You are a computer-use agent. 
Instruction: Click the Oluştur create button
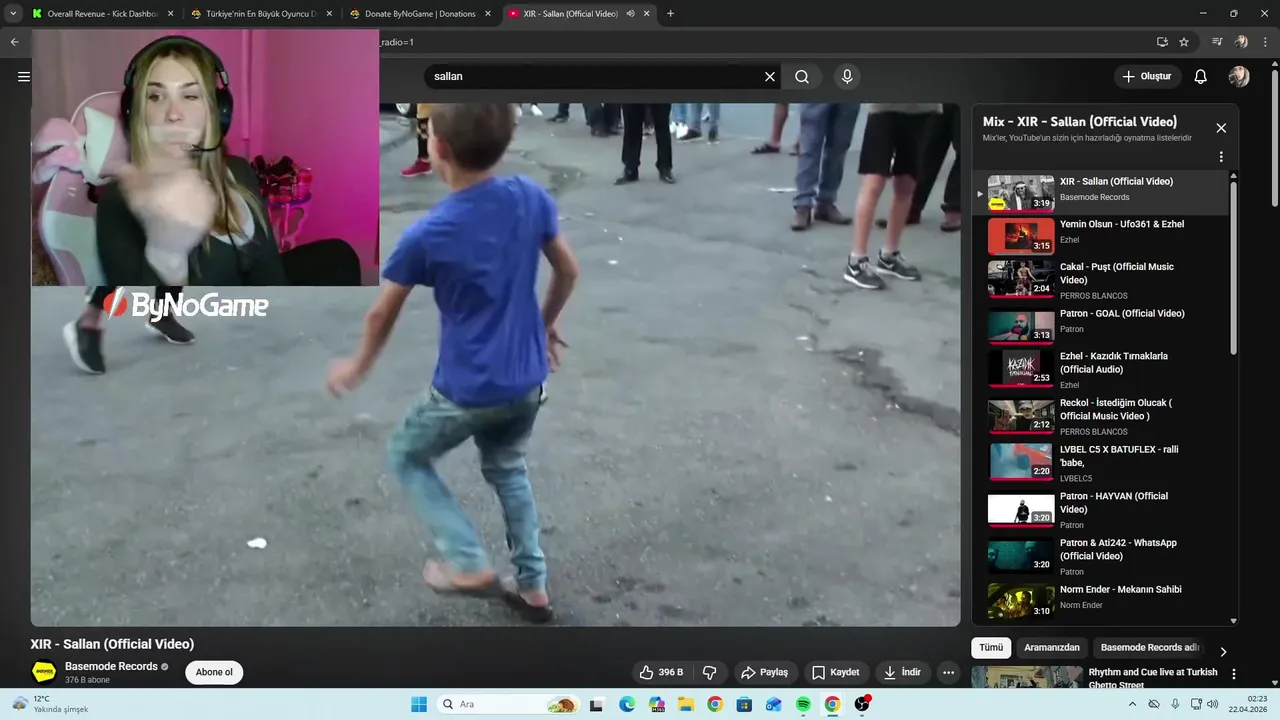click(x=1147, y=76)
